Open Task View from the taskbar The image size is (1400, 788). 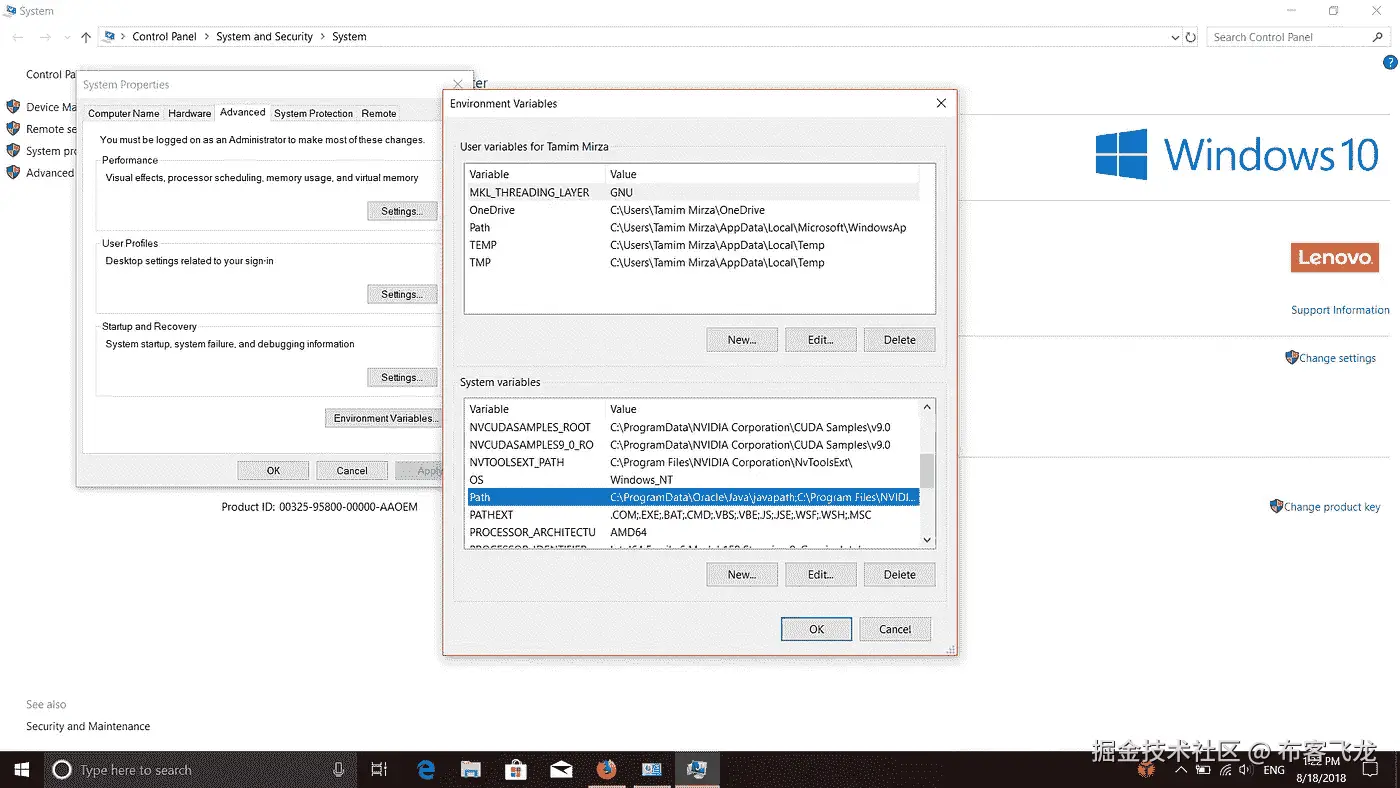379,770
